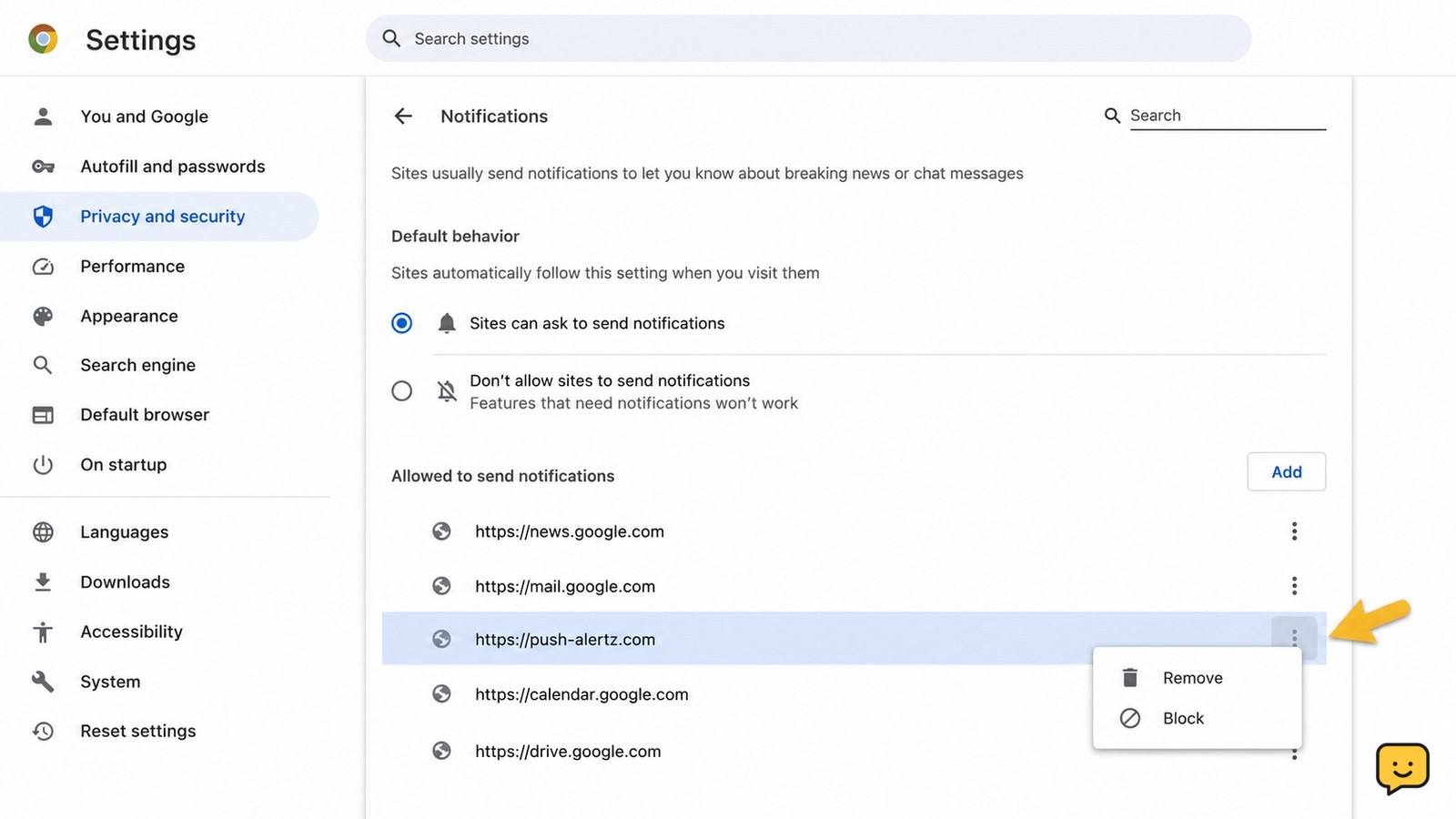1456x819 pixels.
Task: Click the globe icon beside news.google.com
Action: (x=441, y=531)
